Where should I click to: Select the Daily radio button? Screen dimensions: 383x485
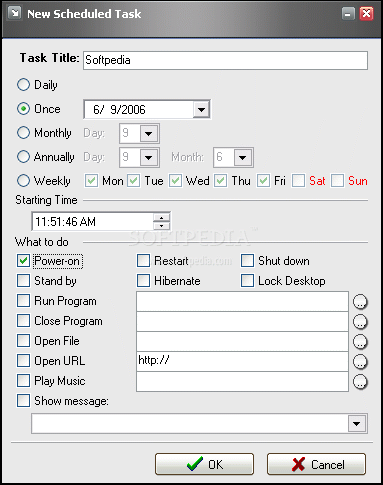[x=23, y=85]
